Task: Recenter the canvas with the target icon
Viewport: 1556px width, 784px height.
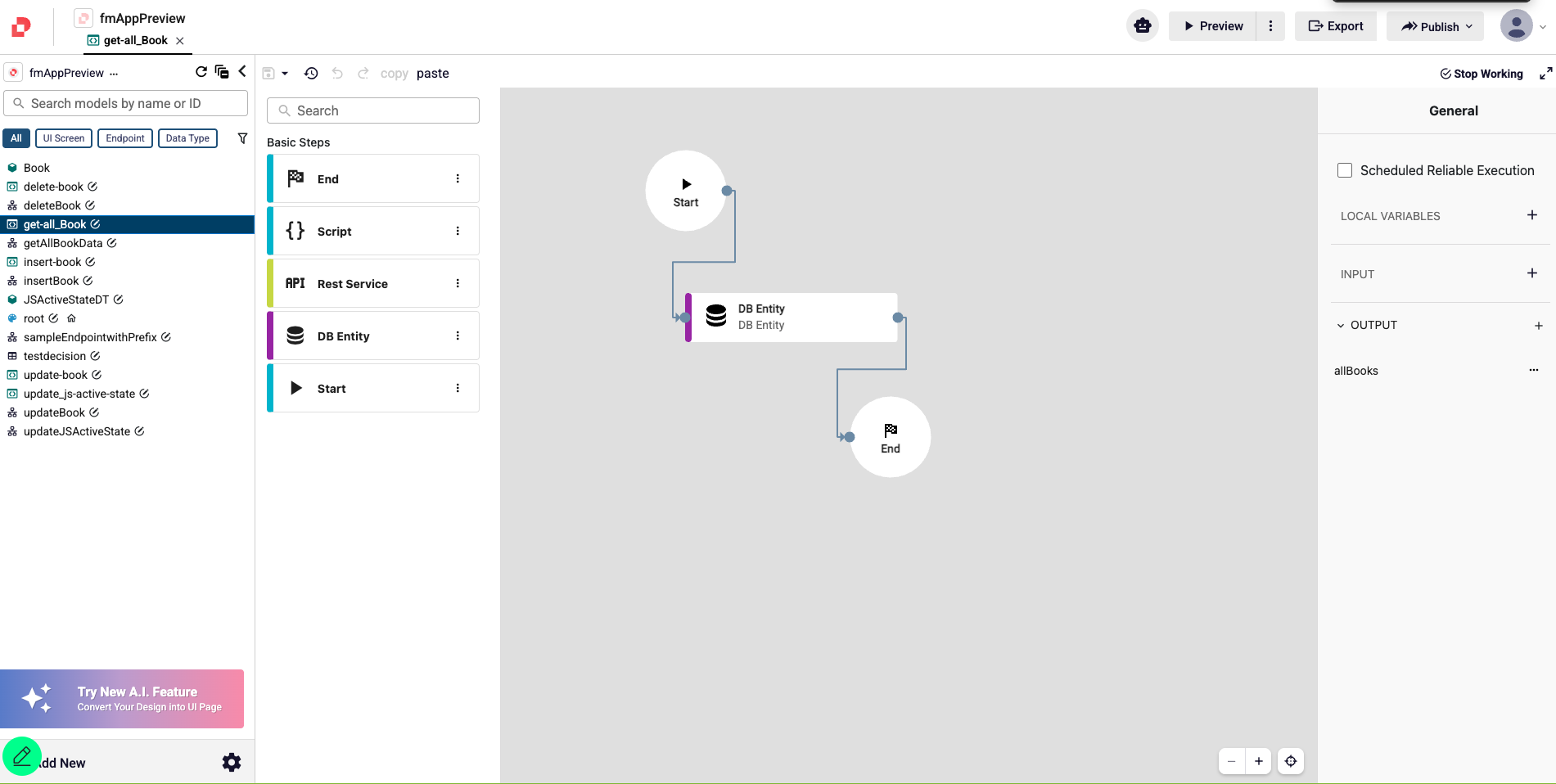Action: click(x=1291, y=761)
